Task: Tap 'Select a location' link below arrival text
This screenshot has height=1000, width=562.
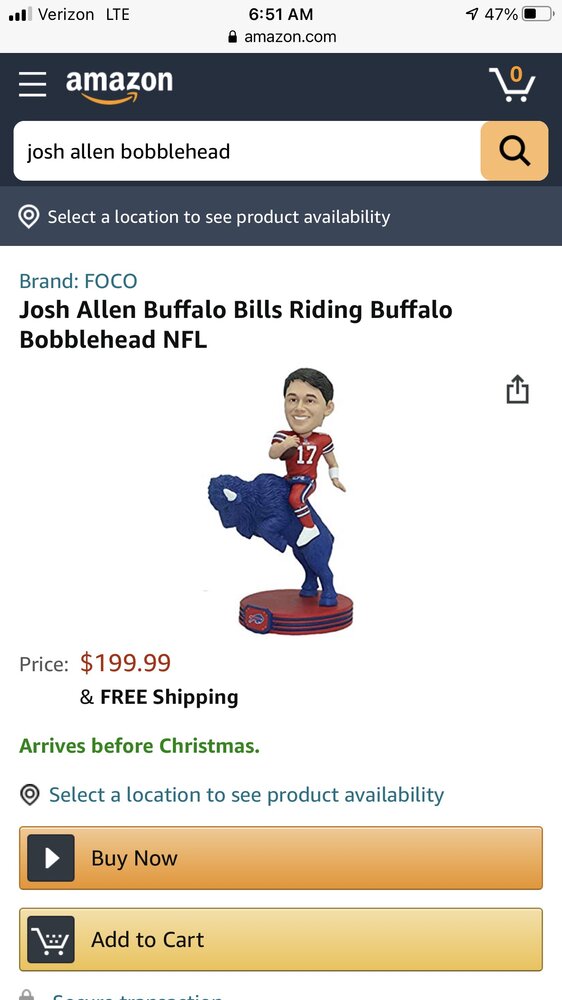Action: coord(246,795)
